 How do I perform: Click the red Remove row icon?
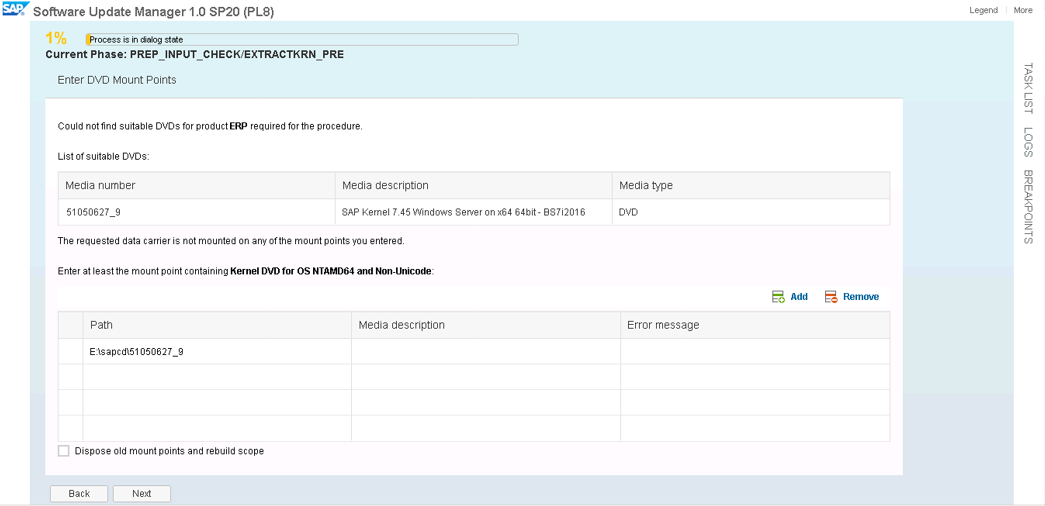830,297
